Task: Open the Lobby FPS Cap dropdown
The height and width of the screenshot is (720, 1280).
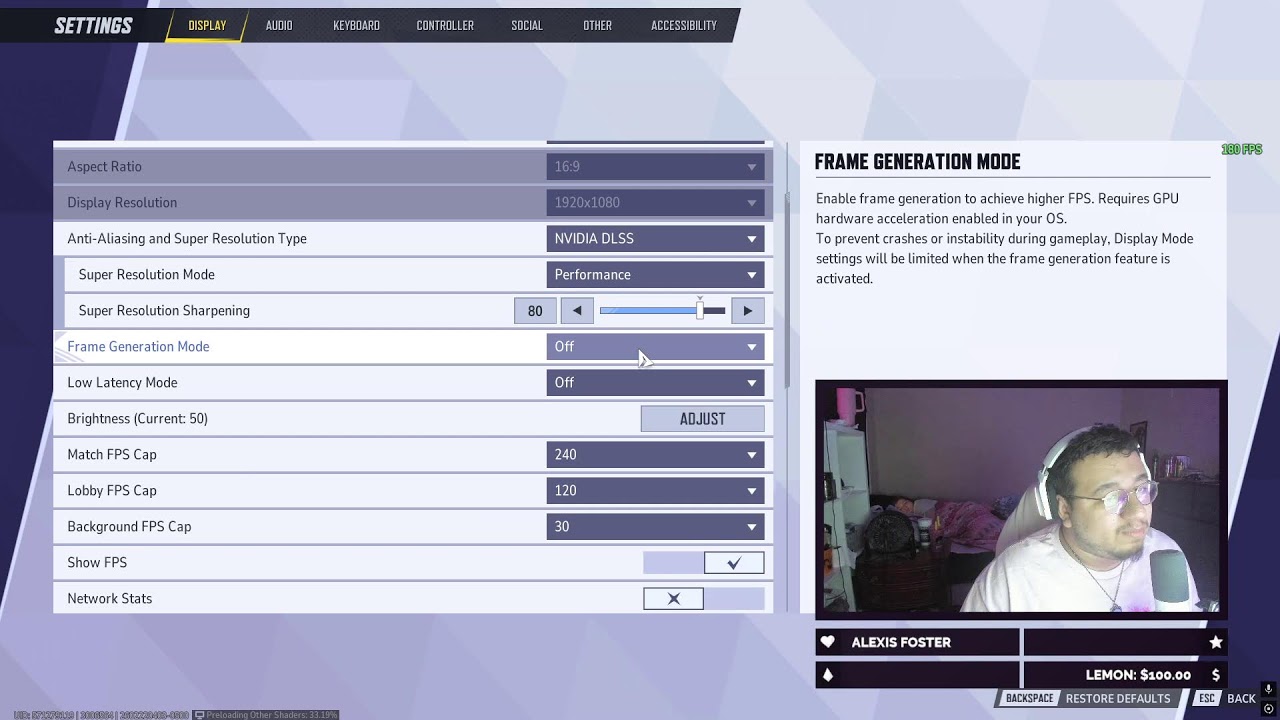Action: point(655,491)
